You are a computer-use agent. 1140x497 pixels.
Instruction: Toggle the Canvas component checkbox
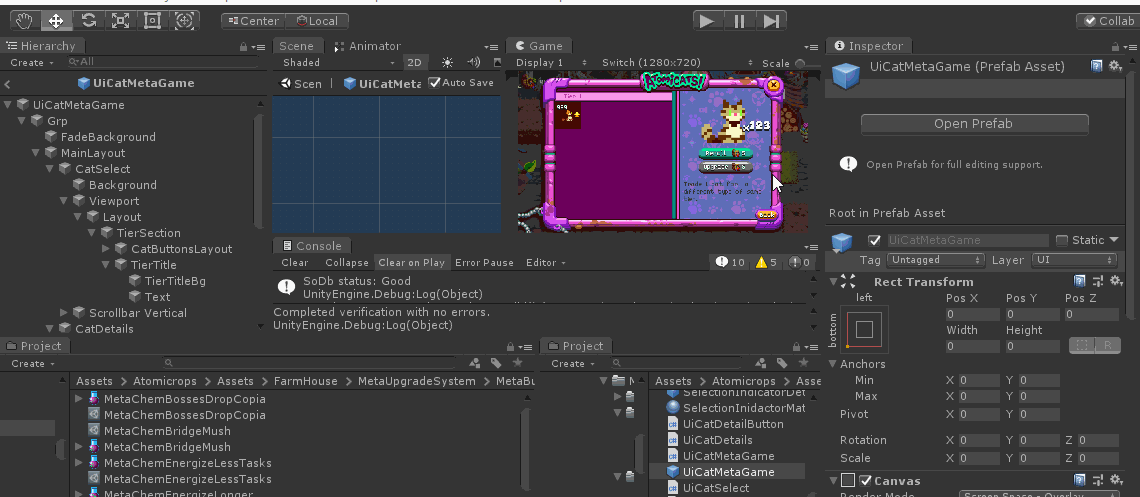[864, 480]
